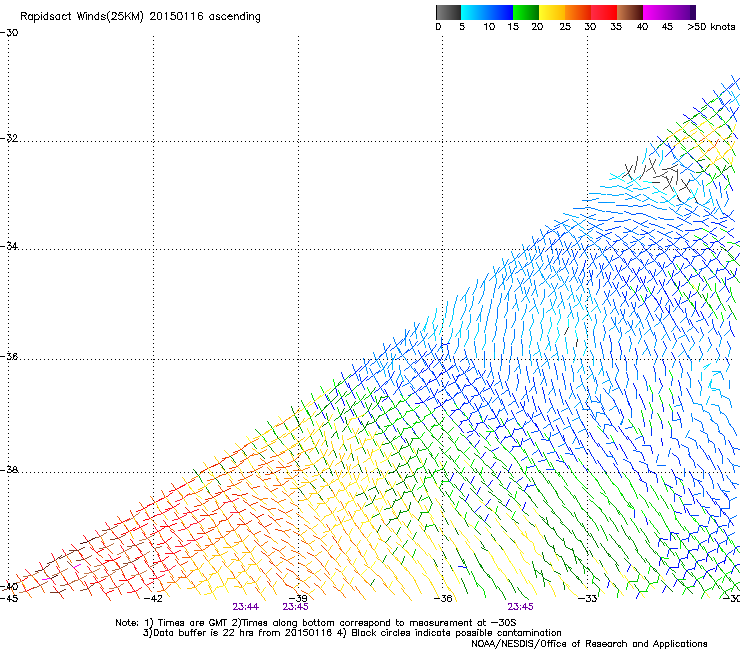Screen dimensions: 740x650
Task: Click the note line '3)Data buffer is 22 hrs'
Action: click(352, 633)
